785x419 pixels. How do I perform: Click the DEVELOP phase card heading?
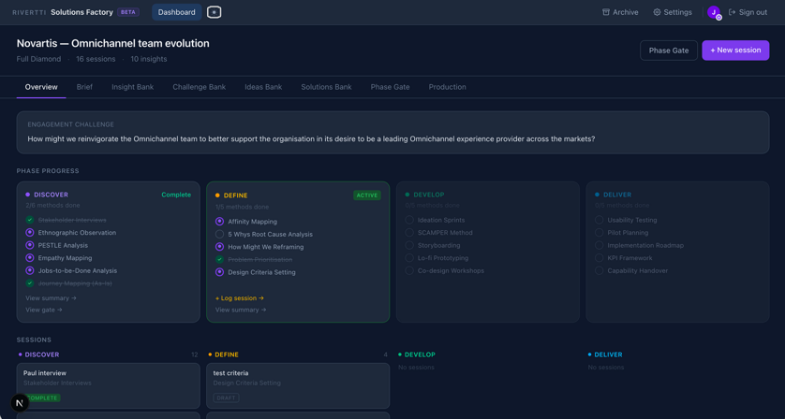(429, 195)
